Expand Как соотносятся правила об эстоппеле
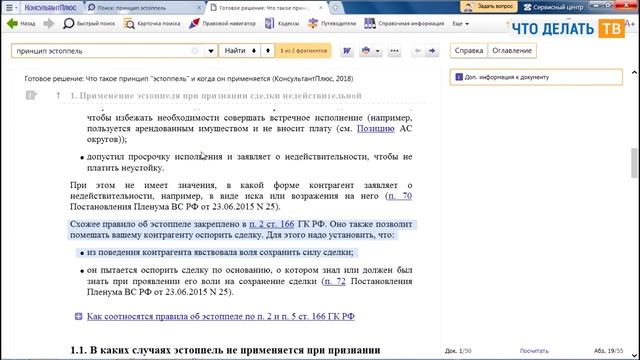This screenshot has width=640, height=360. tap(78, 316)
